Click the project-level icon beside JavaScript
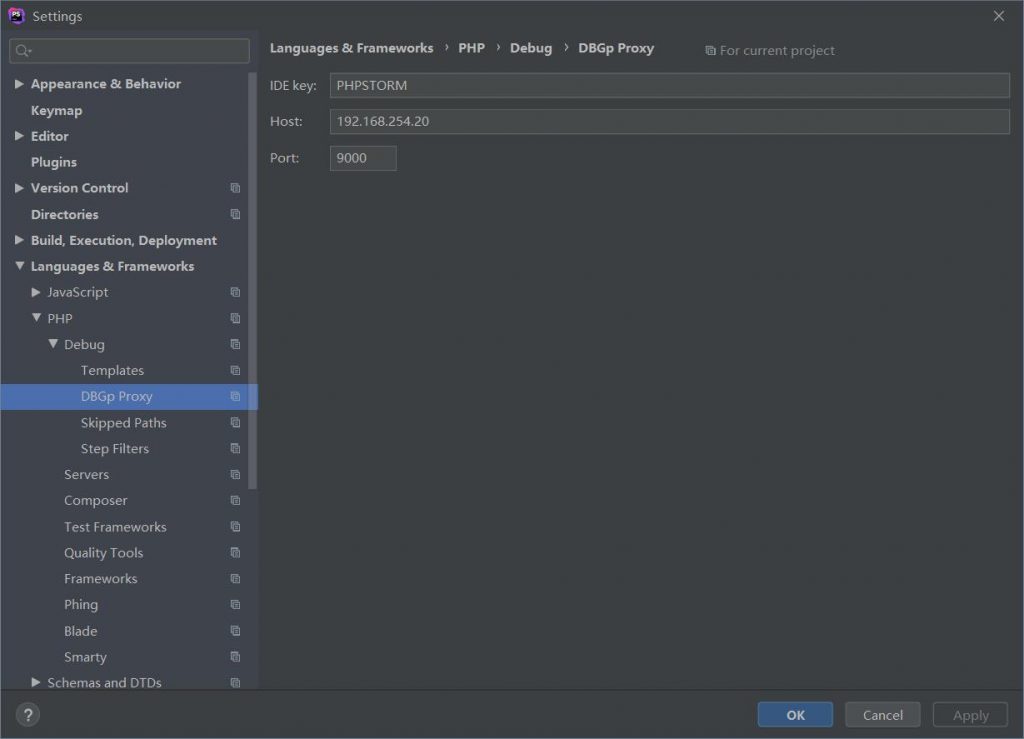The image size is (1024, 739). click(x=235, y=292)
